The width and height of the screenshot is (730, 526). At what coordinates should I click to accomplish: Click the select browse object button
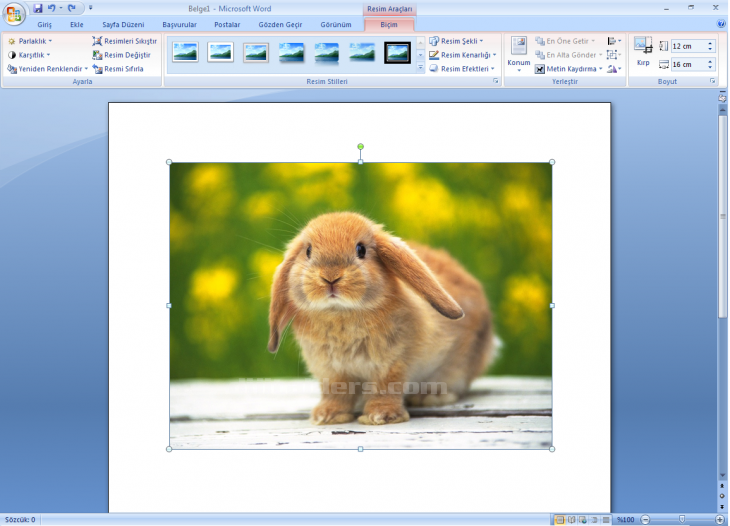pos(722,496)
